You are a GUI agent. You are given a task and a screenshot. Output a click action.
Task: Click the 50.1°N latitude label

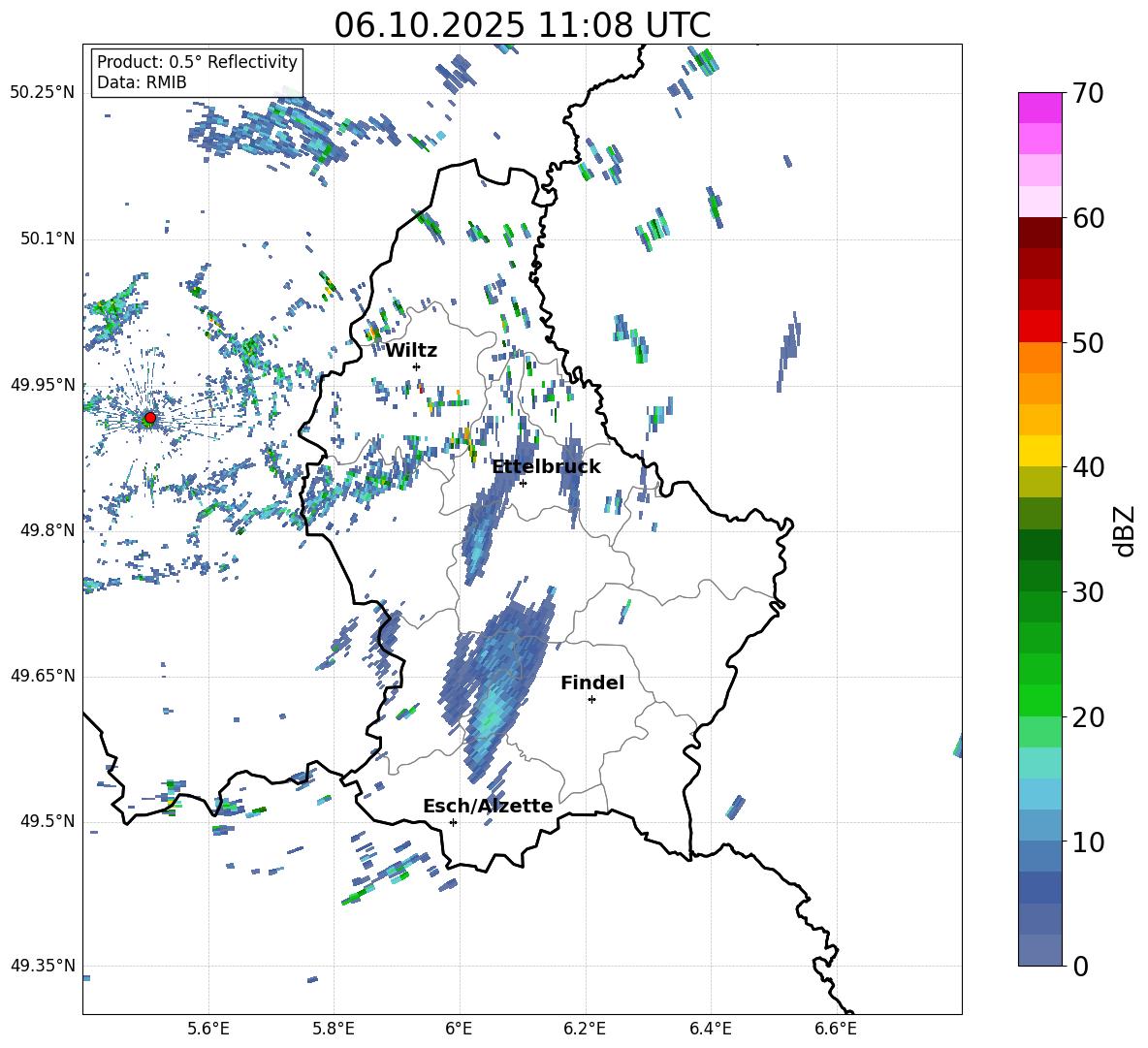pyautogui.click(x=48, y=239)
